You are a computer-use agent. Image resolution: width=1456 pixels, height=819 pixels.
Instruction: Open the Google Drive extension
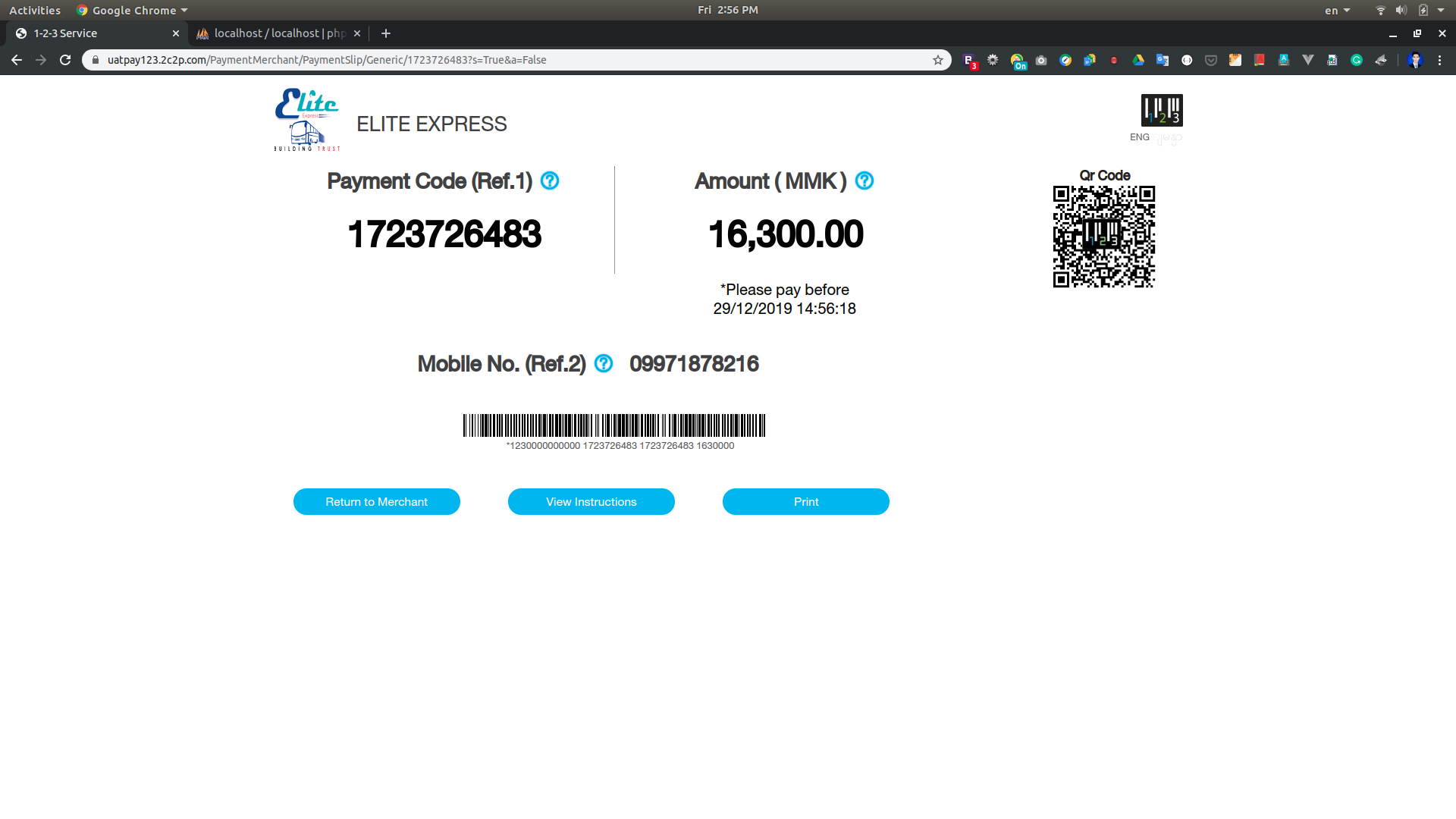[1138, 60]
